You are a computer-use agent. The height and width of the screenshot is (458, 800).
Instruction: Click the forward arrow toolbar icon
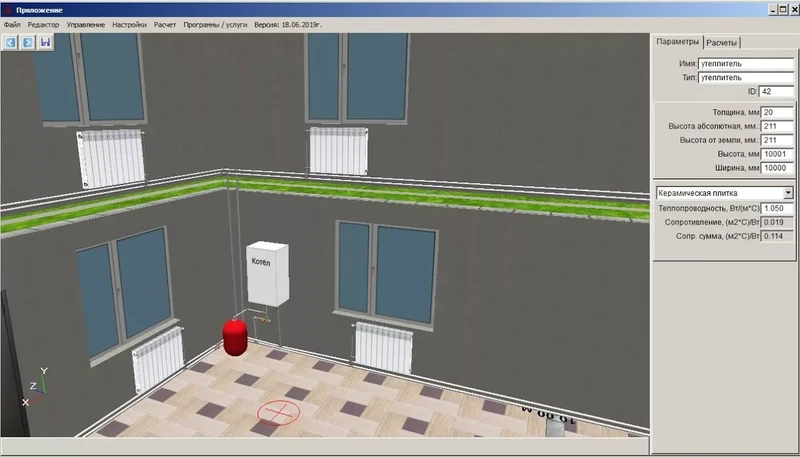[28, 43]
